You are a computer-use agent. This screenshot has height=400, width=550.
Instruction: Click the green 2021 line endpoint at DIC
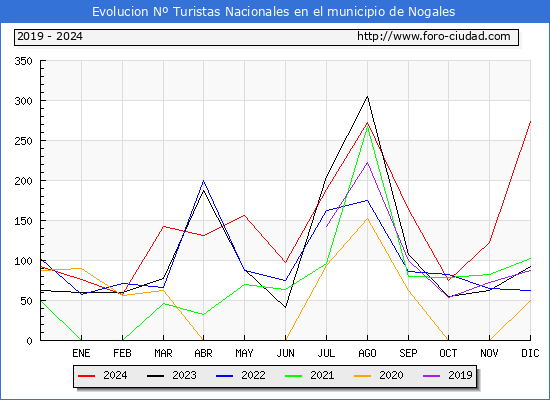point(530,259)
